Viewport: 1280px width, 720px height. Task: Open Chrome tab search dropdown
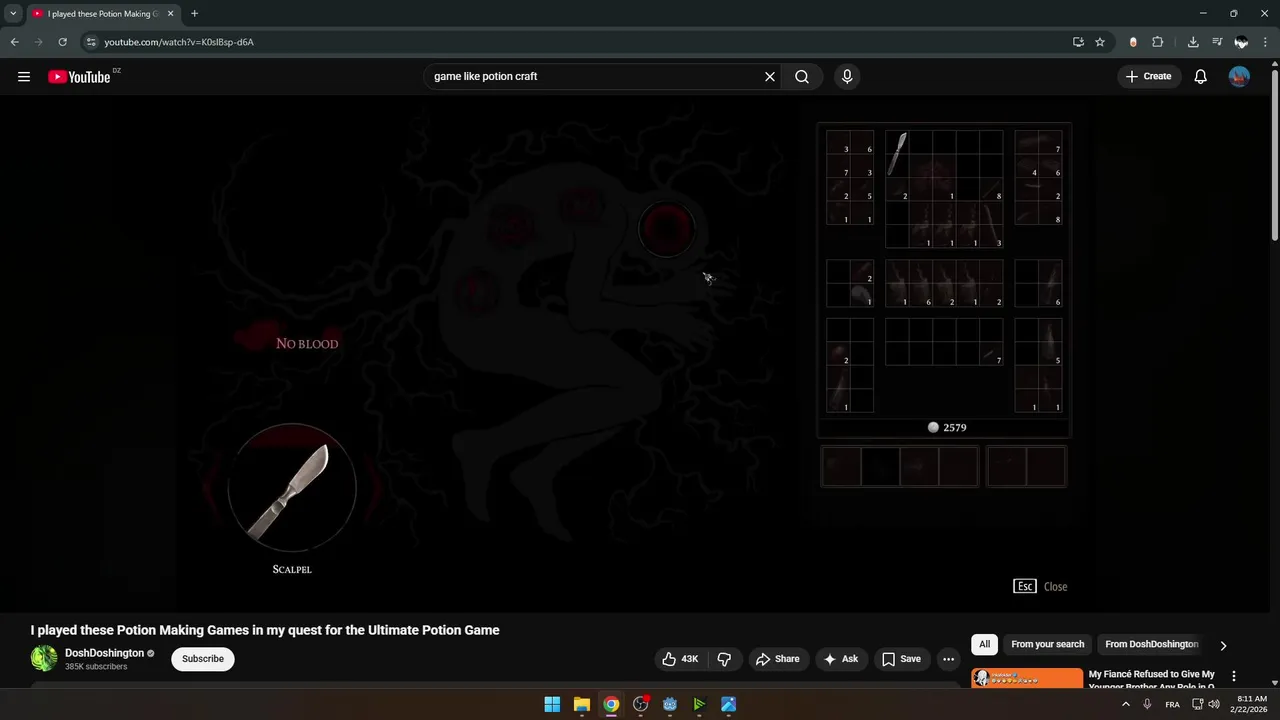pyautogui.click(x=13, y=14)
